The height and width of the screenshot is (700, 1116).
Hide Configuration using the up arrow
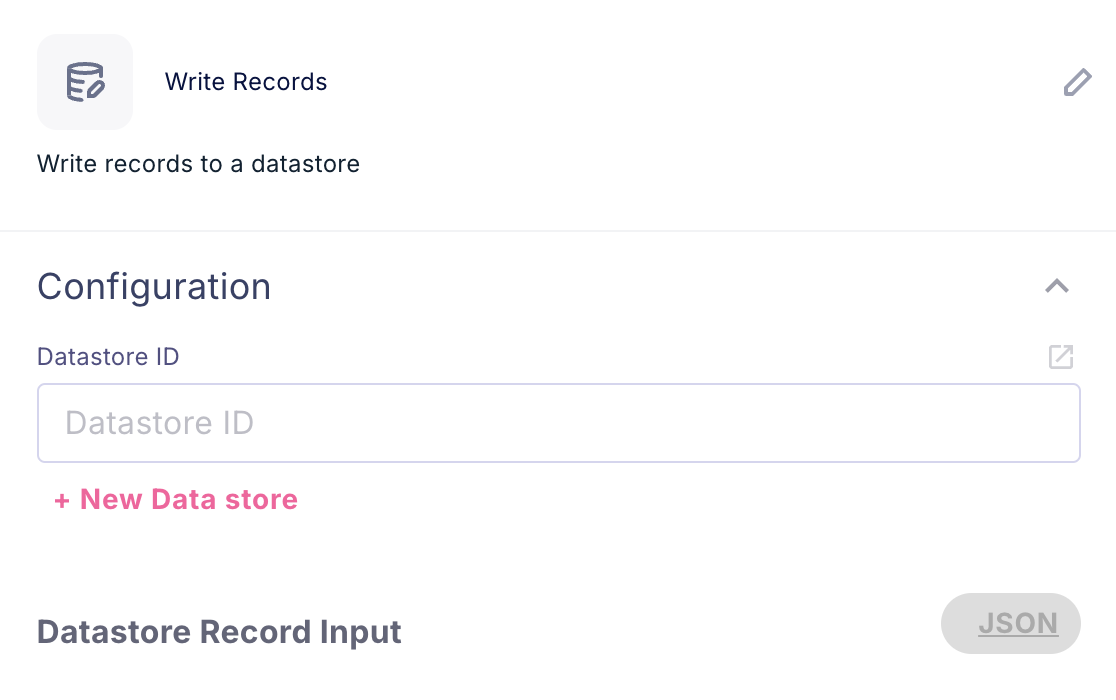pyautogui.click(x=1057, y=287)
